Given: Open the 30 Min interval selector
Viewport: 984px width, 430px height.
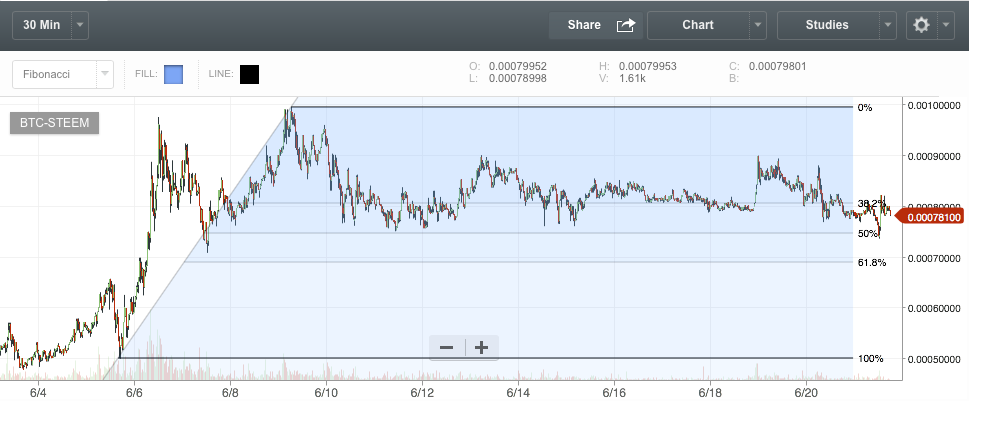Looking at the screenshot, I should click(x=42, y=25).
